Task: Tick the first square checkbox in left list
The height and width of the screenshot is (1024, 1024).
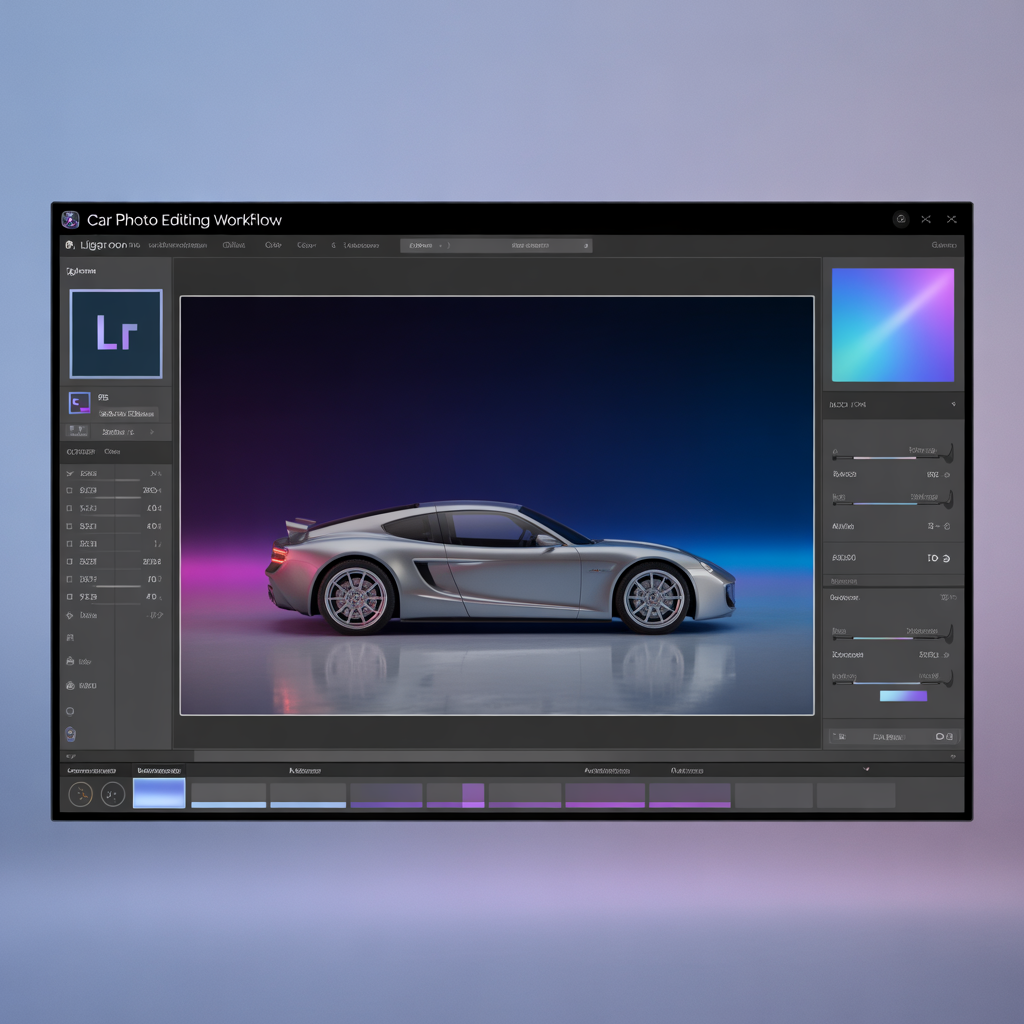Action: [69, 491]
